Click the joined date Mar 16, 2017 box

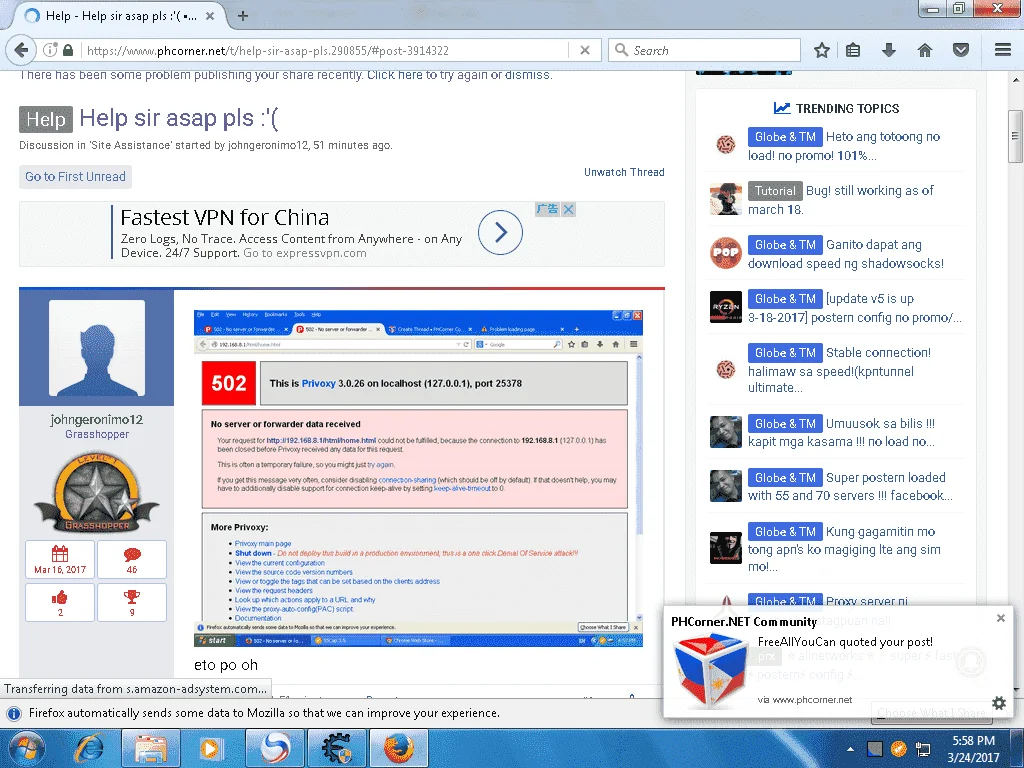60,560
